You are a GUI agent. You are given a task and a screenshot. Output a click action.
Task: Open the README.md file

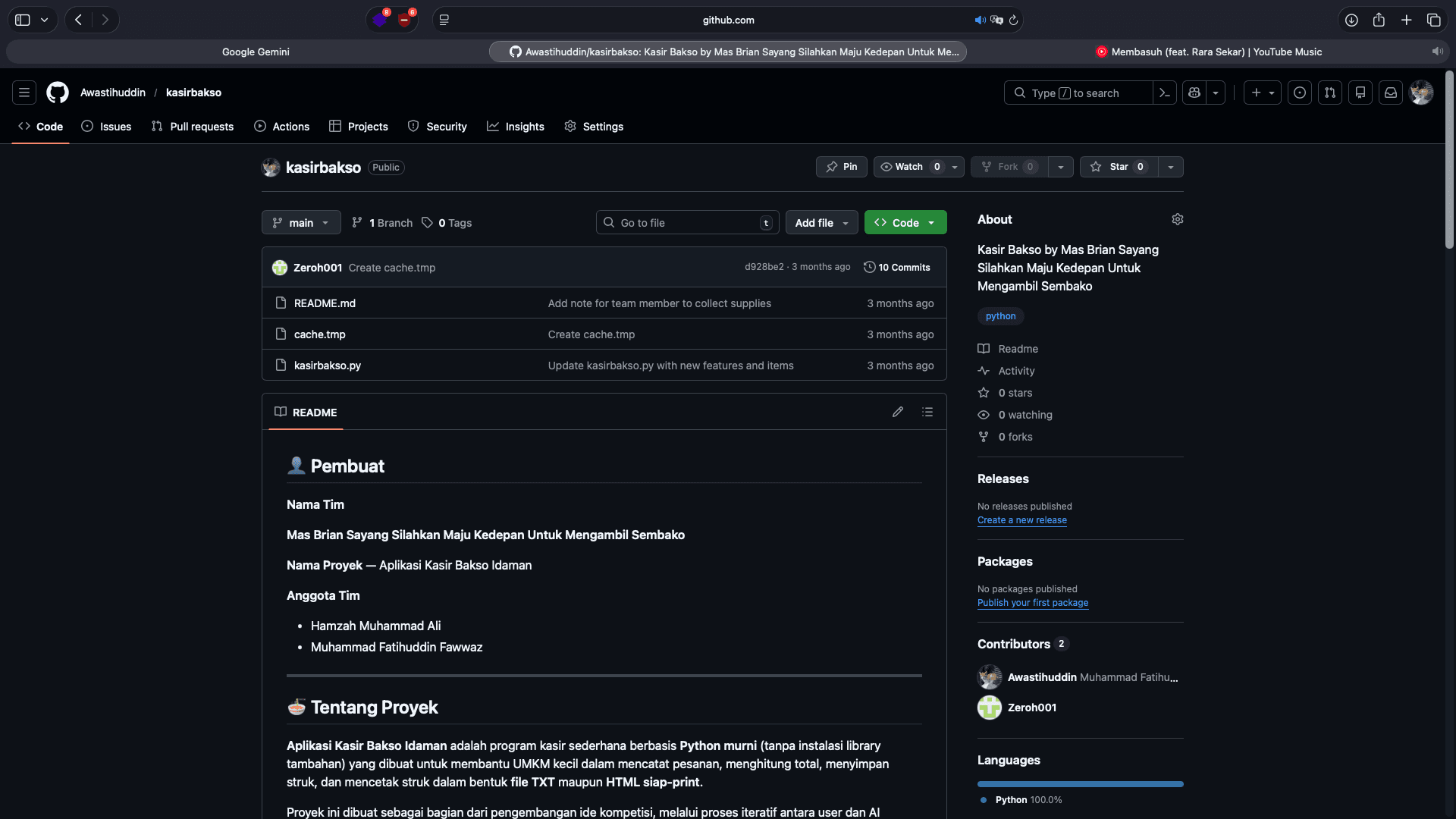tap(325, 303)
